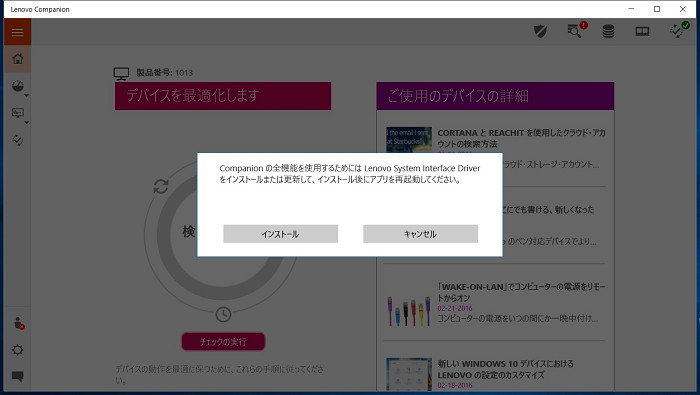Click the チェックの実行 button
The width and height of the screenshot is (700, 395).
223,341
